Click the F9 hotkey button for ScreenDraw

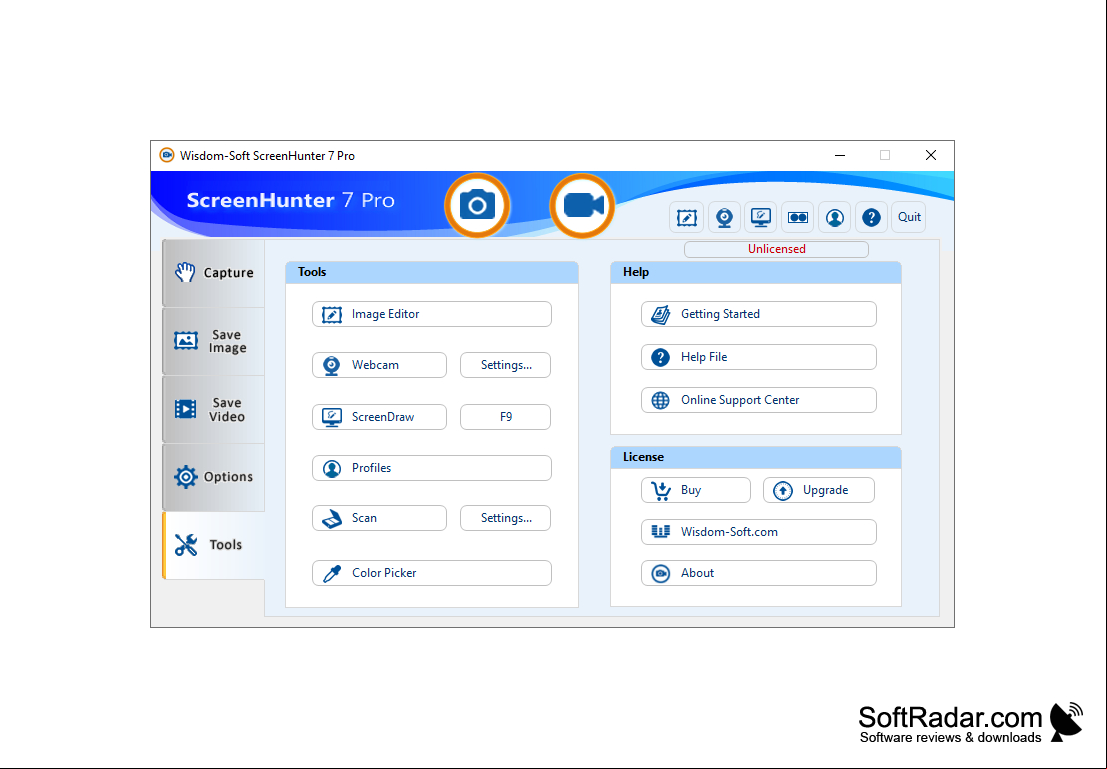pos(505,417)
